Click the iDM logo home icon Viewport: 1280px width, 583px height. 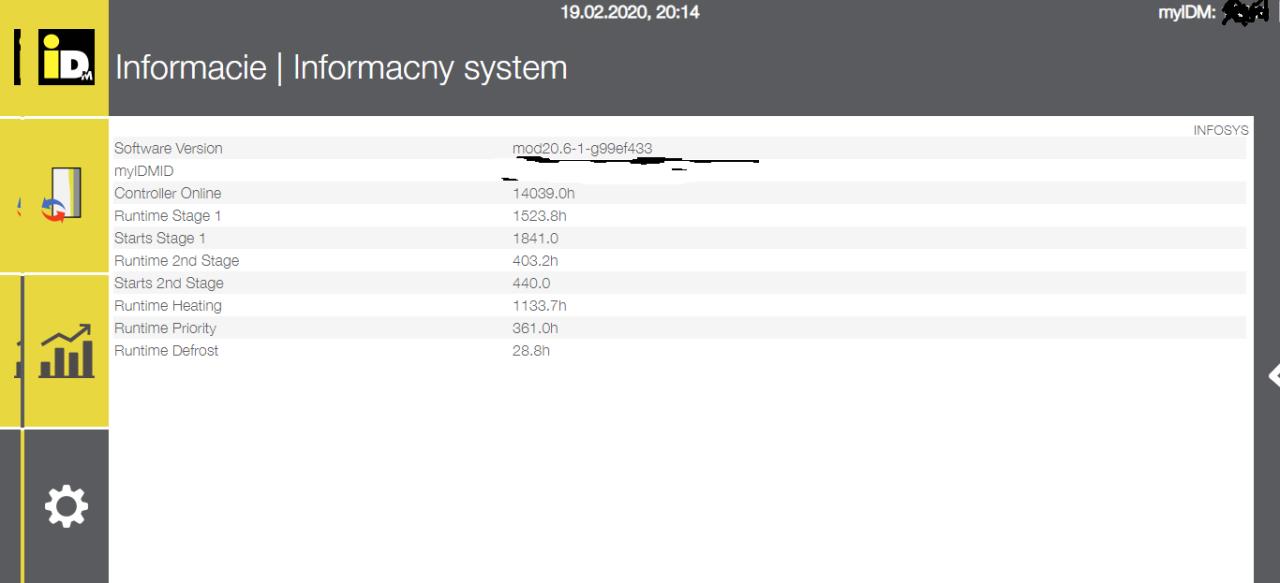[x=66, y=57]
